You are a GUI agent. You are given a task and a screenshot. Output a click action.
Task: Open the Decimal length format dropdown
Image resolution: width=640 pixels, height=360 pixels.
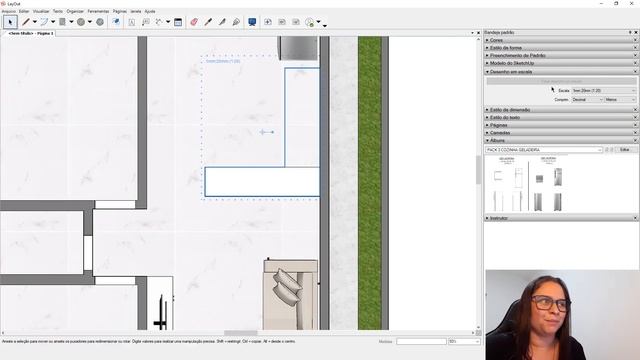tap(587, 100)
